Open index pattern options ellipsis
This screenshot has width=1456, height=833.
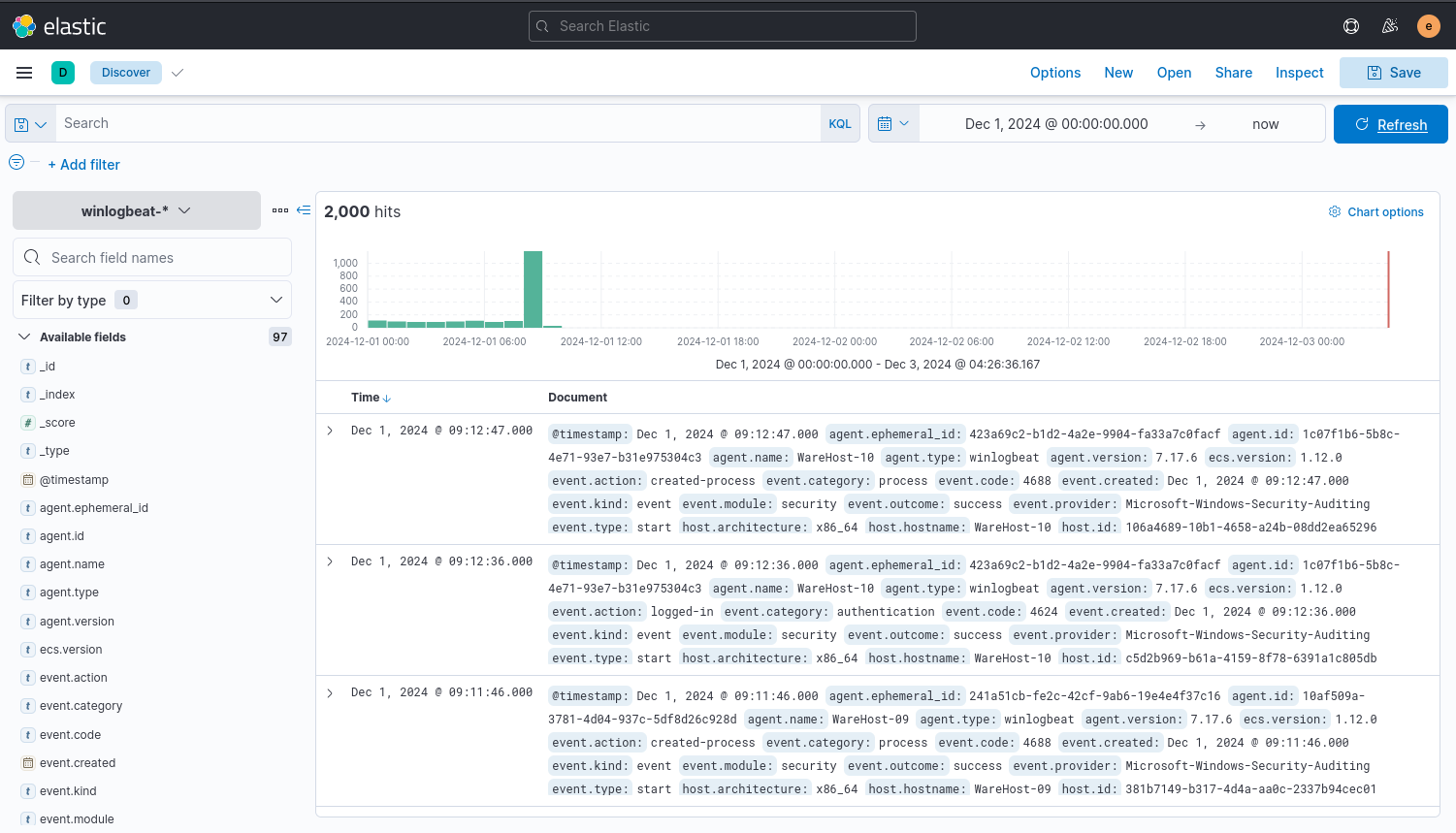pyautogui.click(x=280, y=210)
